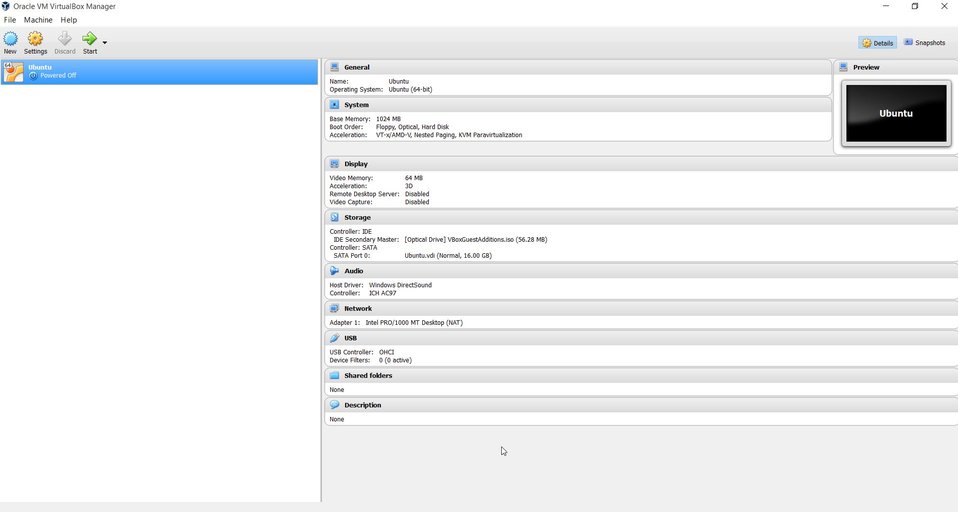Switch to the Snapshots view
The height and width of the screenshot is (512, 958).
coord(925,43)
